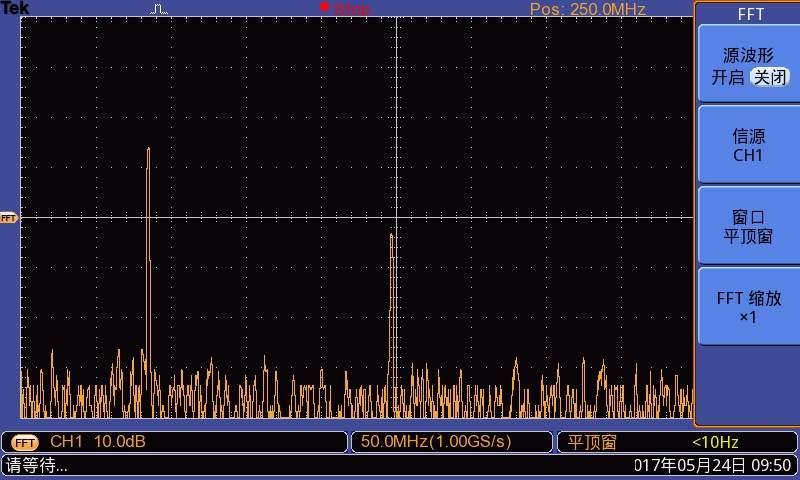This screenshot has height=480, width=800.
Task: Select the FFT menu title
Action: (x=751, y=14)
